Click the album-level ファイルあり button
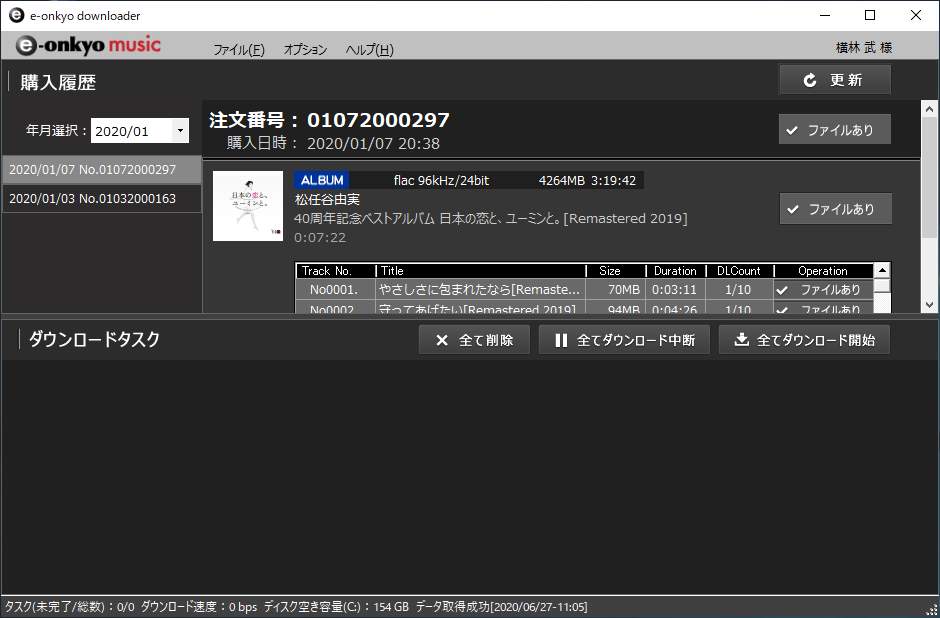Screen dimensions: 940x618 click(x=835, y=209)
